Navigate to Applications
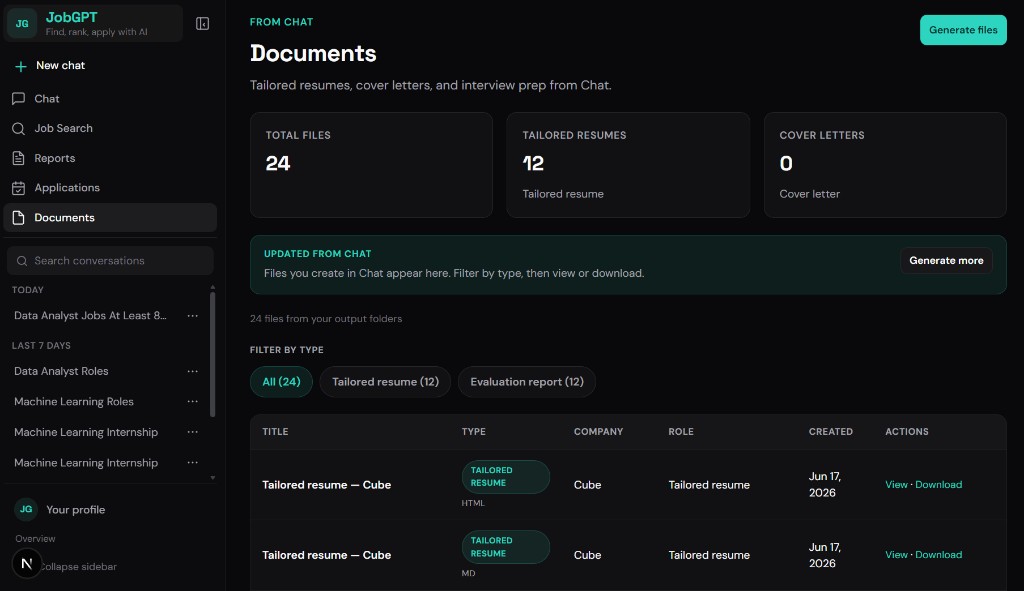This screenshot has height=591, width=1024. 110,188
